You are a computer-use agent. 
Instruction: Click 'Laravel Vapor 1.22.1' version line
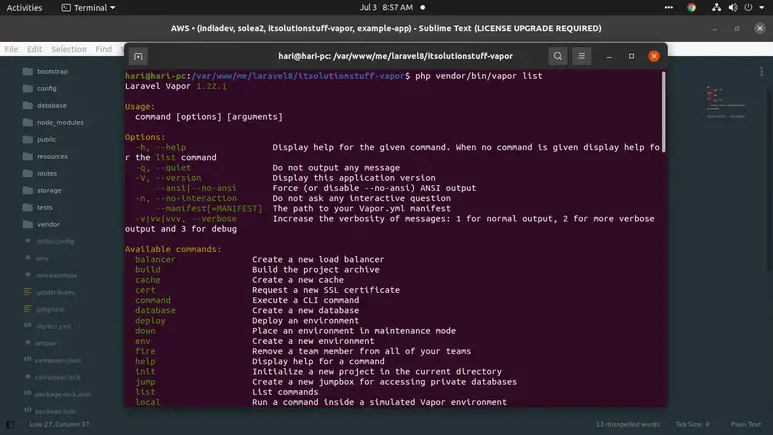pos(176,86)
